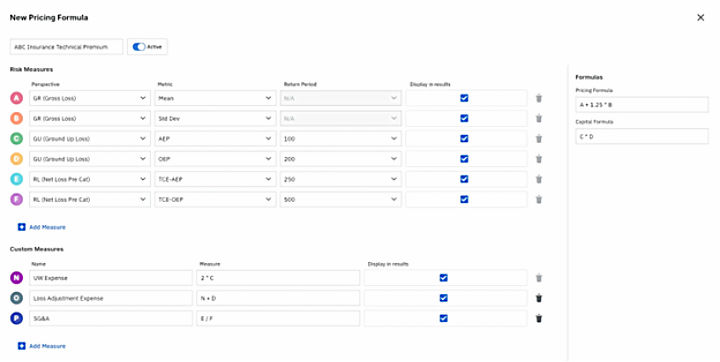
Task: Click the purple F measure badge
Action: (x=17, y=199)
